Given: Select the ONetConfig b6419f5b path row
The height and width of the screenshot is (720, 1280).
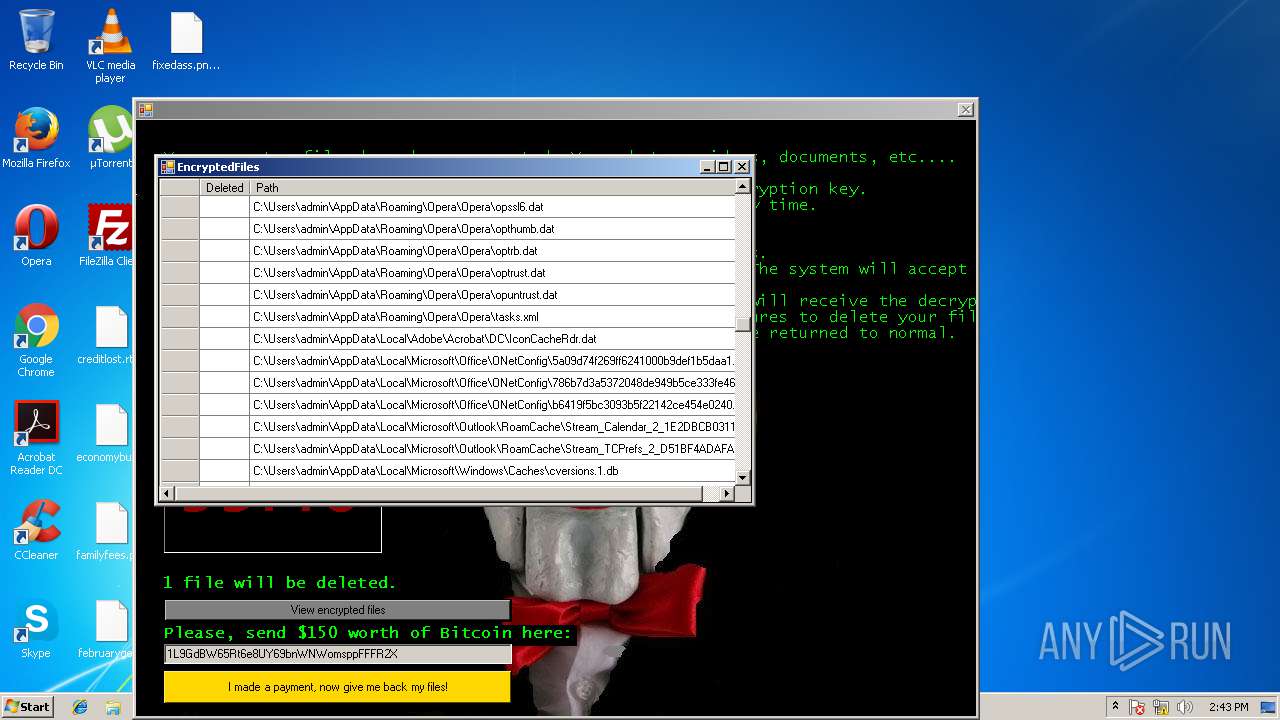Looking at the screenshot, I should pos(492,405).
